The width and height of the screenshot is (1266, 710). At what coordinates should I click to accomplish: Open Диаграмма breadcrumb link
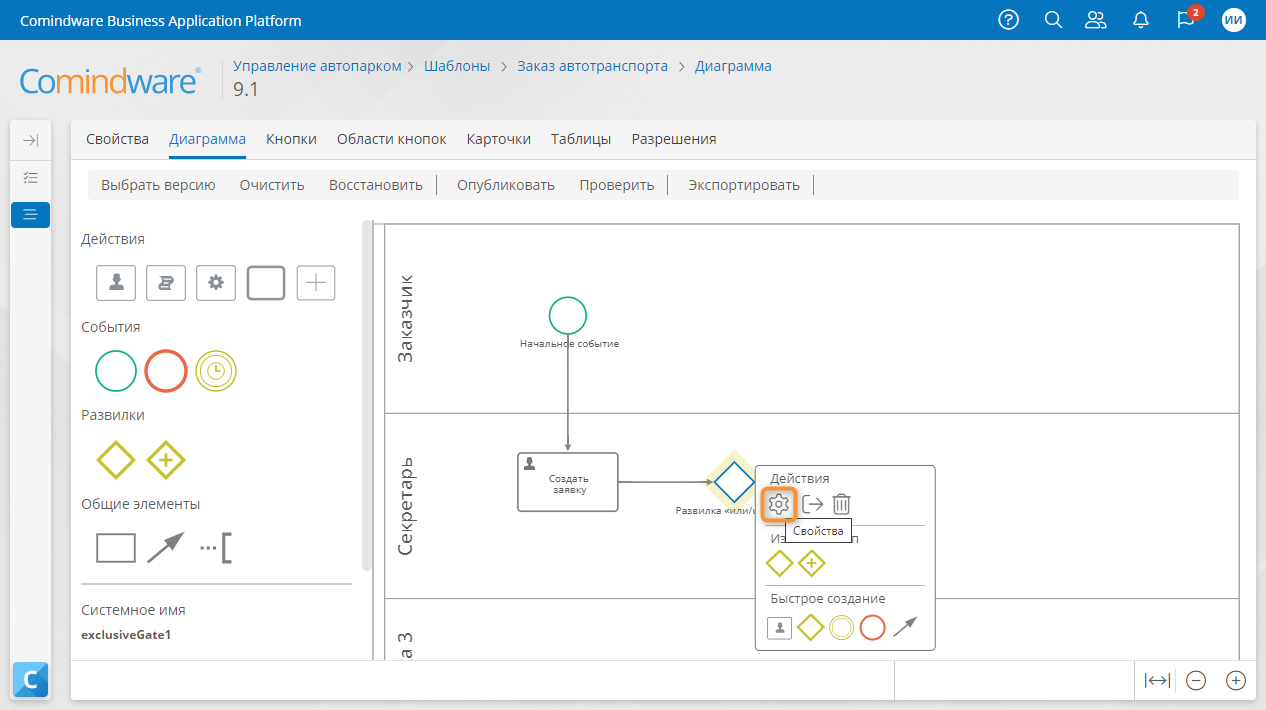(733, 66)
